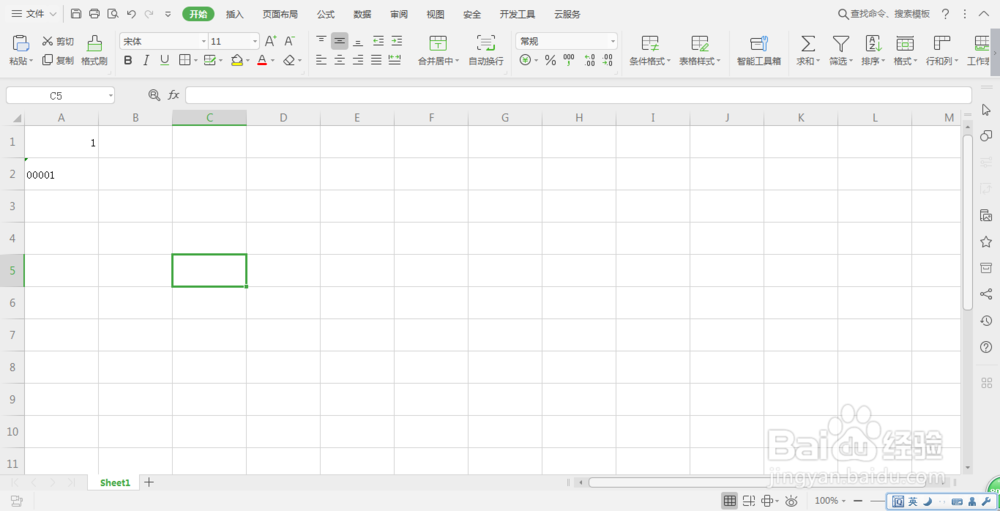Switch to the 公式 tab
The height and width of the screenshot is (511, 1000).
coord(325,14)
